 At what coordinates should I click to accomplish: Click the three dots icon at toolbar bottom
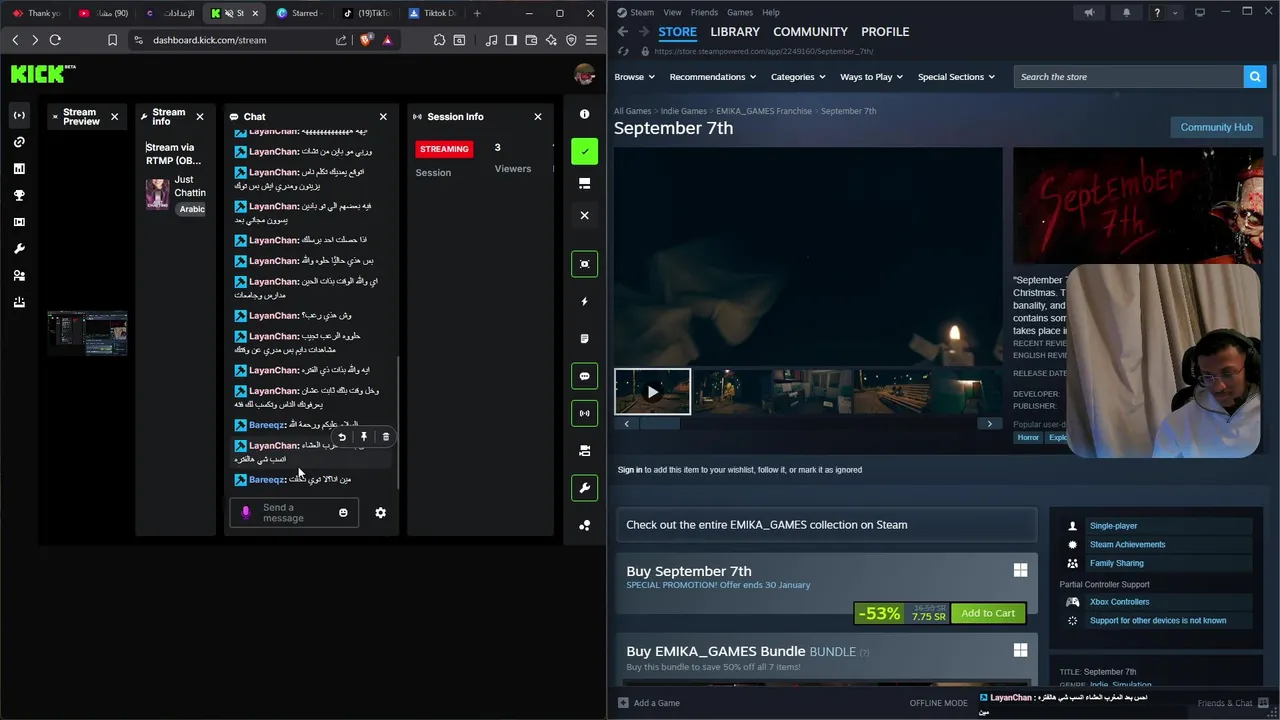coord(585,525)
